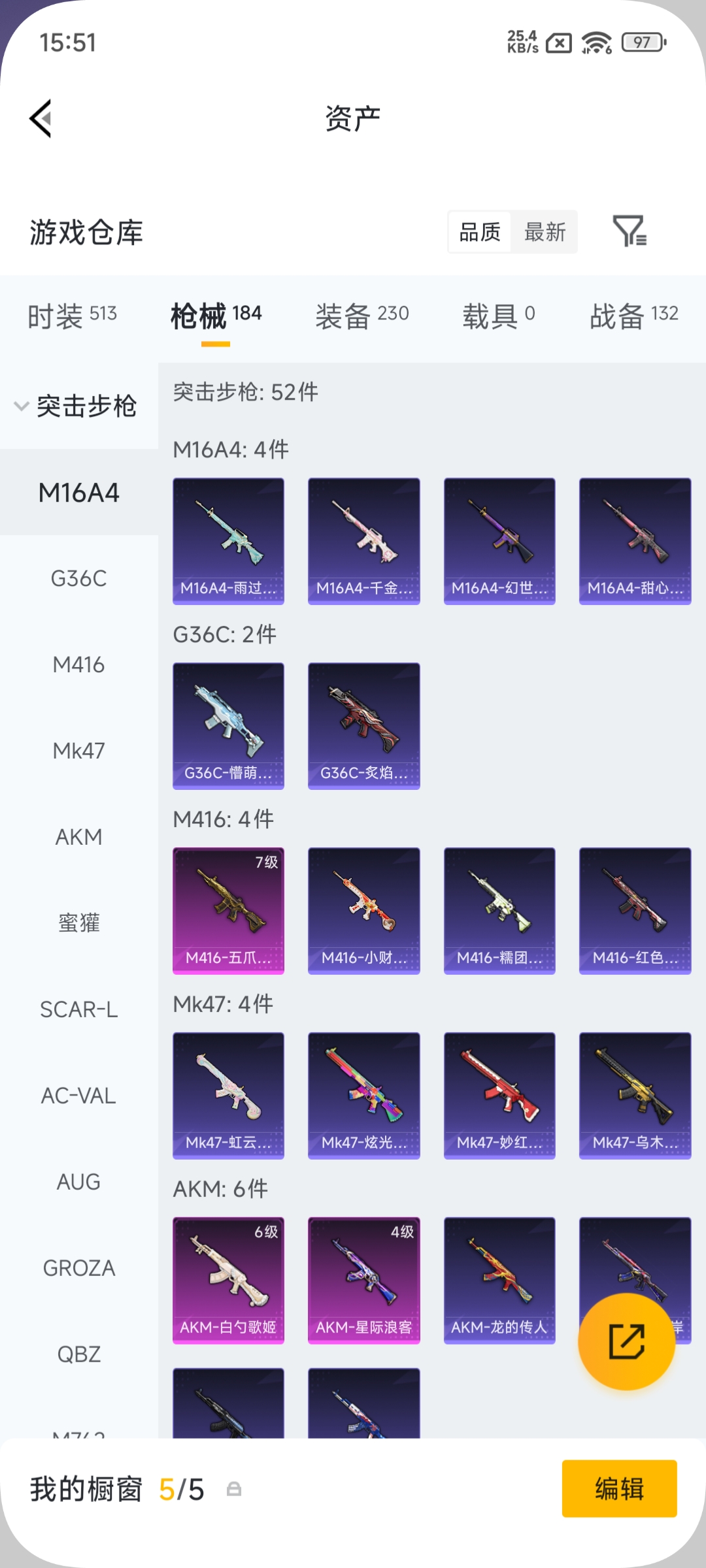The height and width of the screenshot is (1568, 706).
Task: Tap the orange share floating button
Action: click(x=626, y=1341)
